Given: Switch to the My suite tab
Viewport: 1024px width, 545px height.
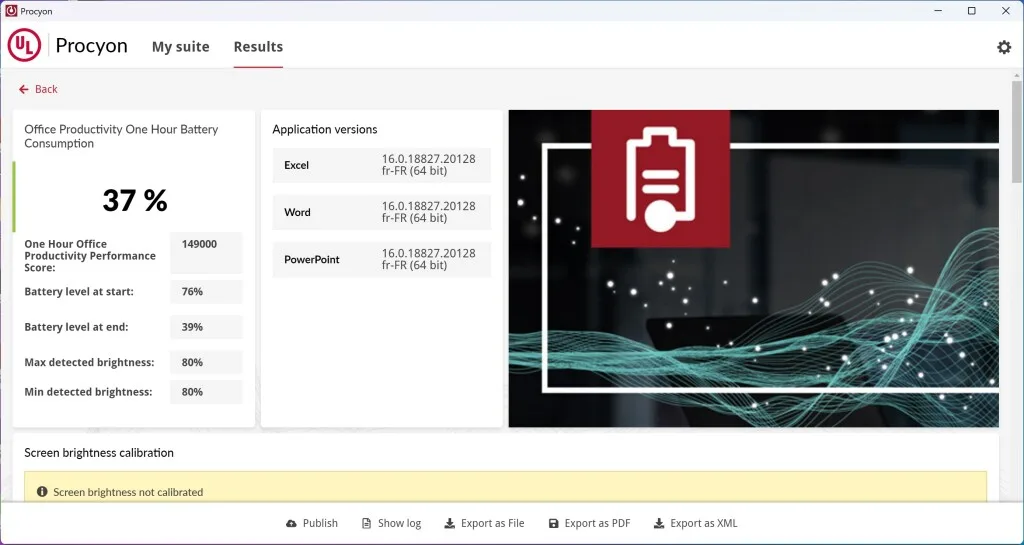Looking at the screenshot, I should coord(180,47).
